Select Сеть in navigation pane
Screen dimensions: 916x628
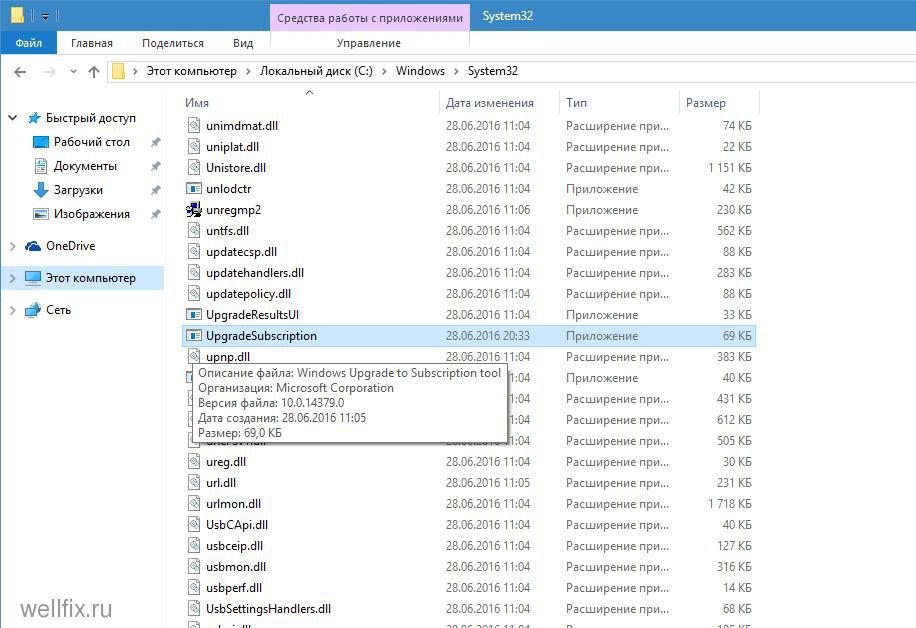58,310
